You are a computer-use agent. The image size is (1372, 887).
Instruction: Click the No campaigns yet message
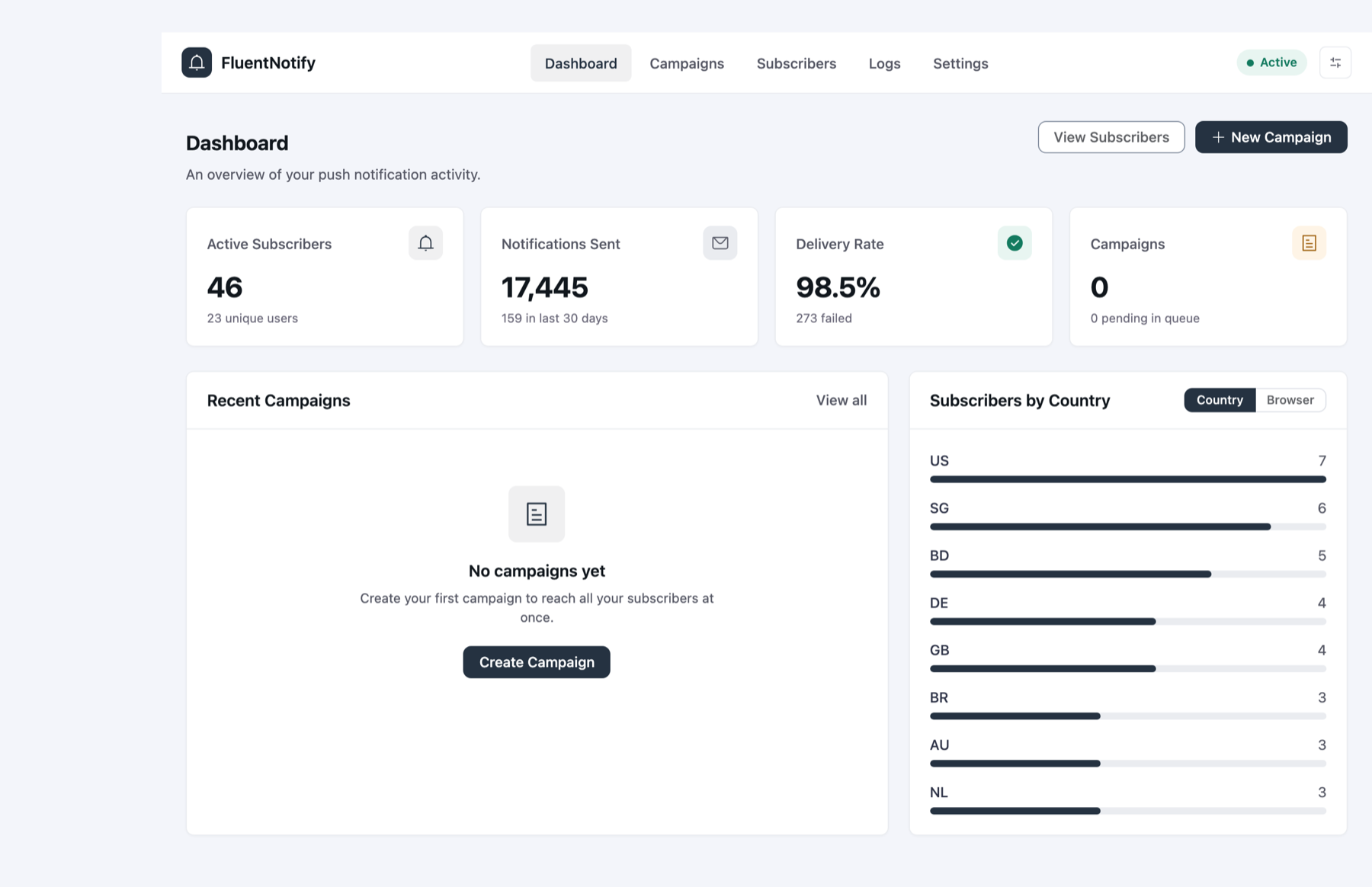click(537, 571)
